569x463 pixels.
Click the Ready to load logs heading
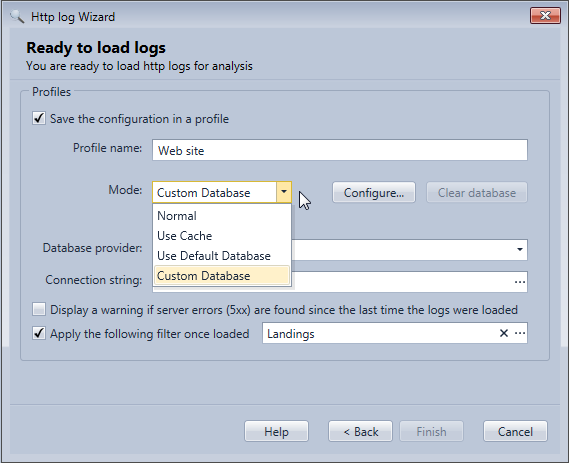pos(96,48)
